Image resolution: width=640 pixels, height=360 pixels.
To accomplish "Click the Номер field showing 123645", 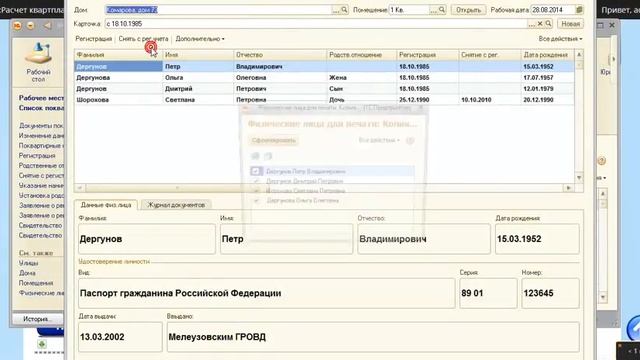I will (x=550, y=293).
